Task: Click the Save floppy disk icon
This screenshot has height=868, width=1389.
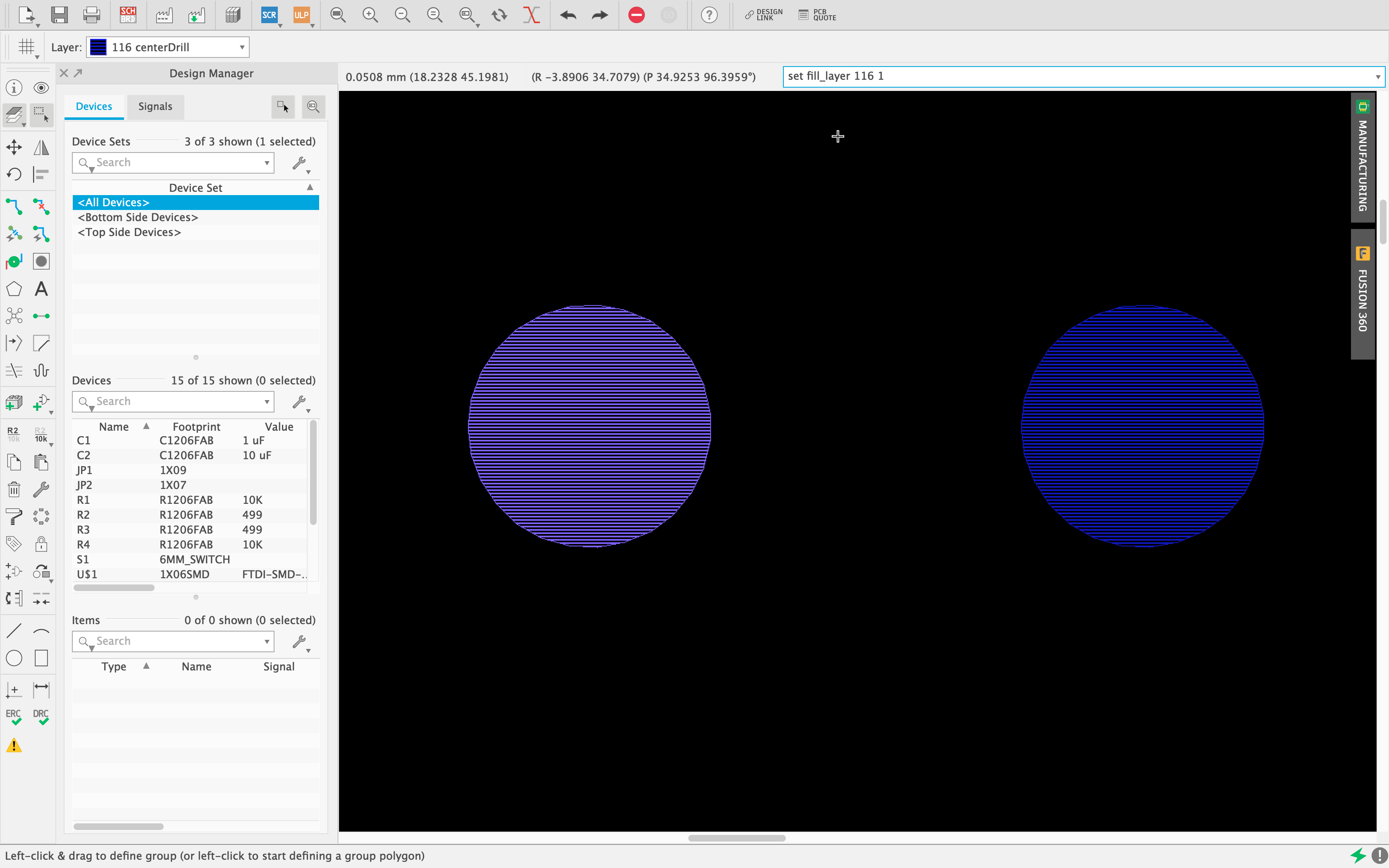Action: coord(59,15)
